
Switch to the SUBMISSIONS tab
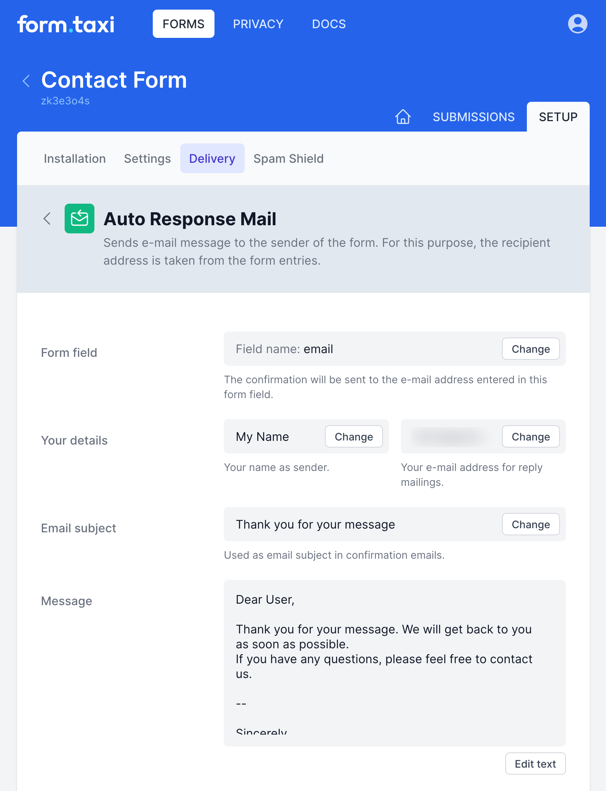473,117
